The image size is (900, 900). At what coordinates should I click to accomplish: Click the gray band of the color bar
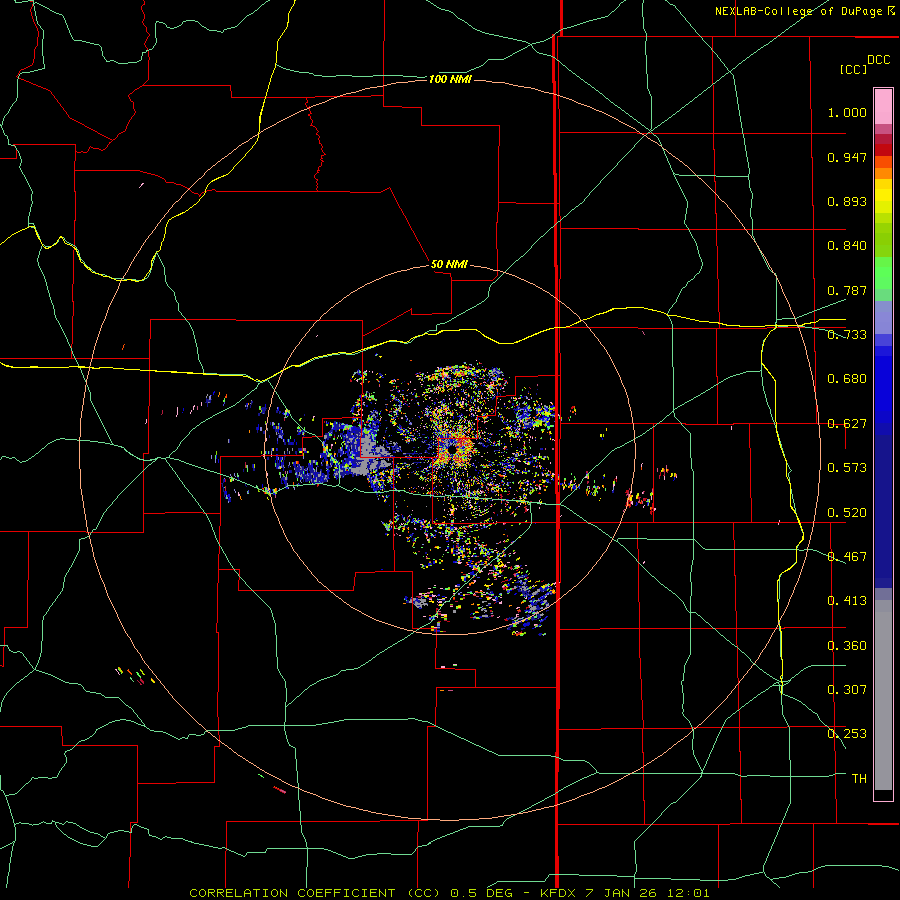pyautogui.click(x=883, y=695)
